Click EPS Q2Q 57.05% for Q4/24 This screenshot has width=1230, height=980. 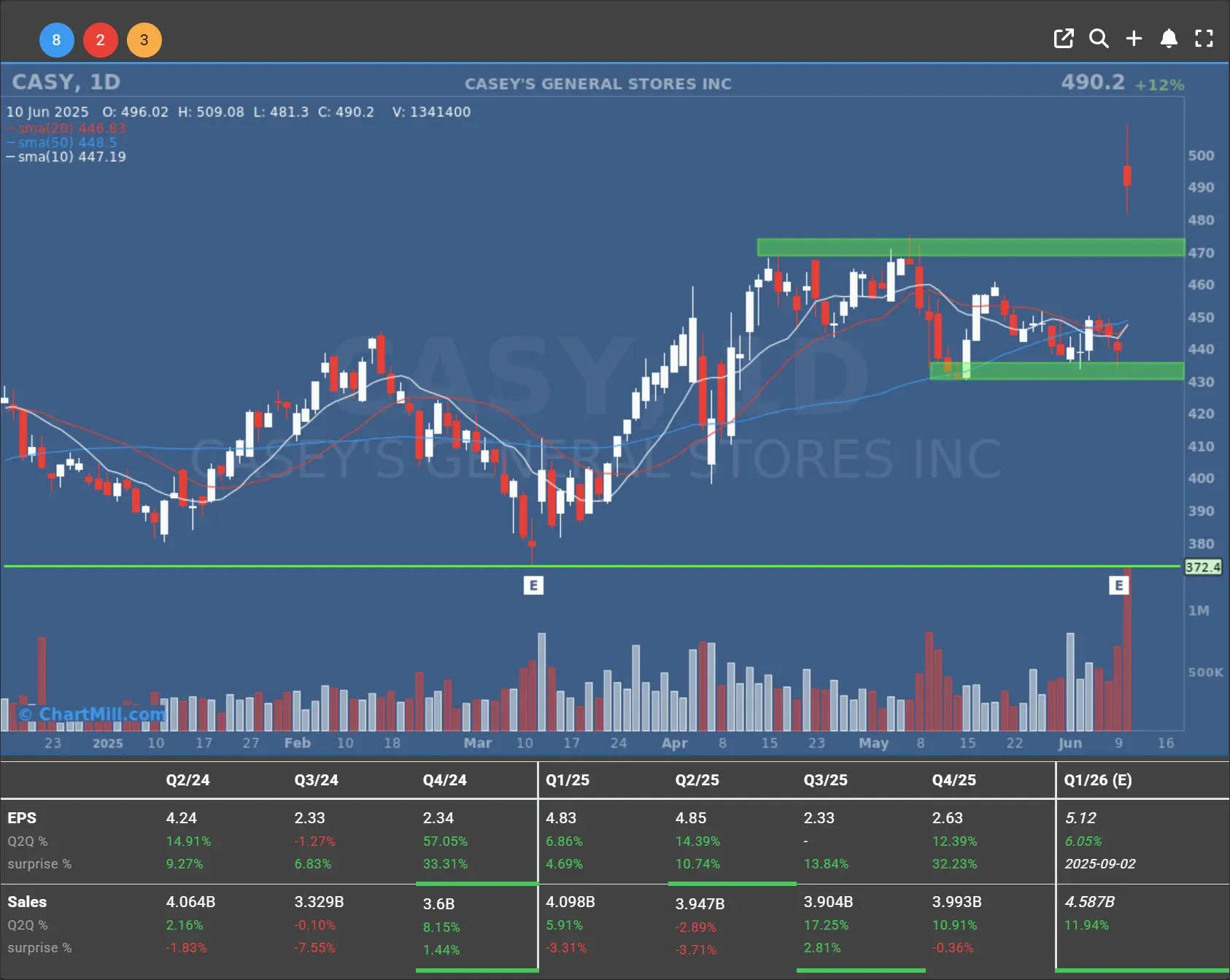445,841
